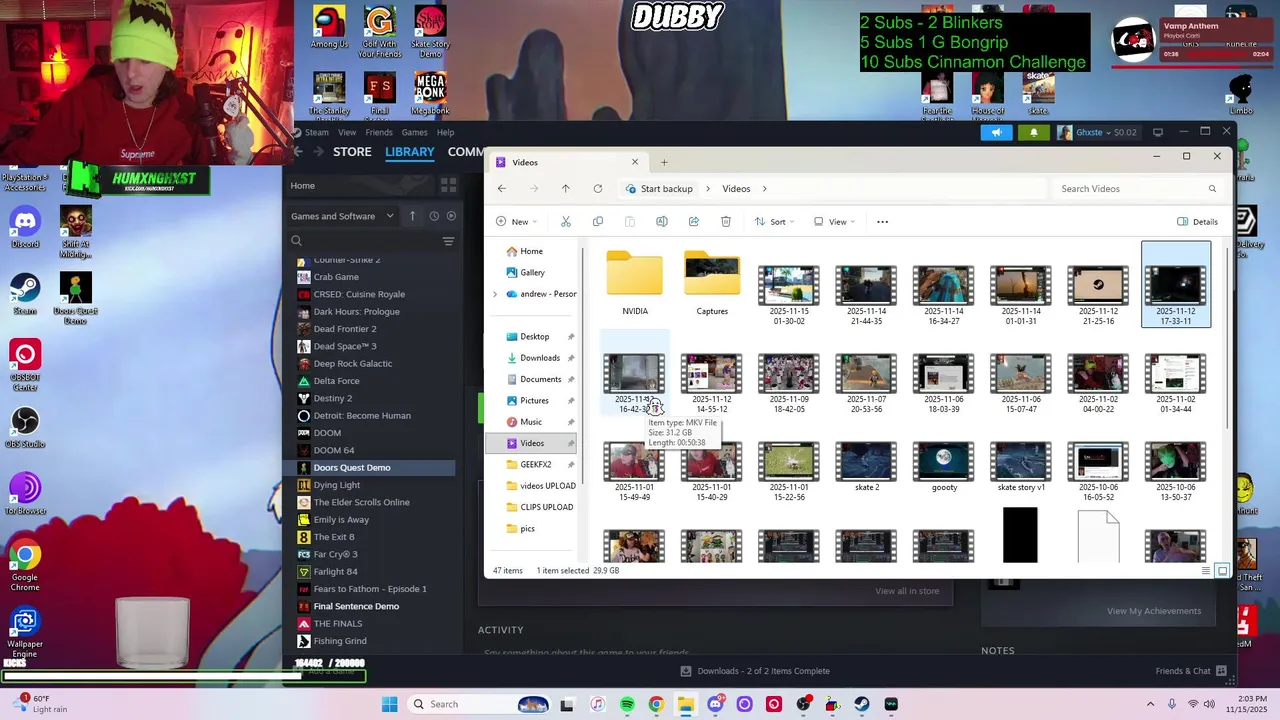This screenshot has width=1280, height=720.
Task: Open the Friends menu in Steam
Action: 379,132
